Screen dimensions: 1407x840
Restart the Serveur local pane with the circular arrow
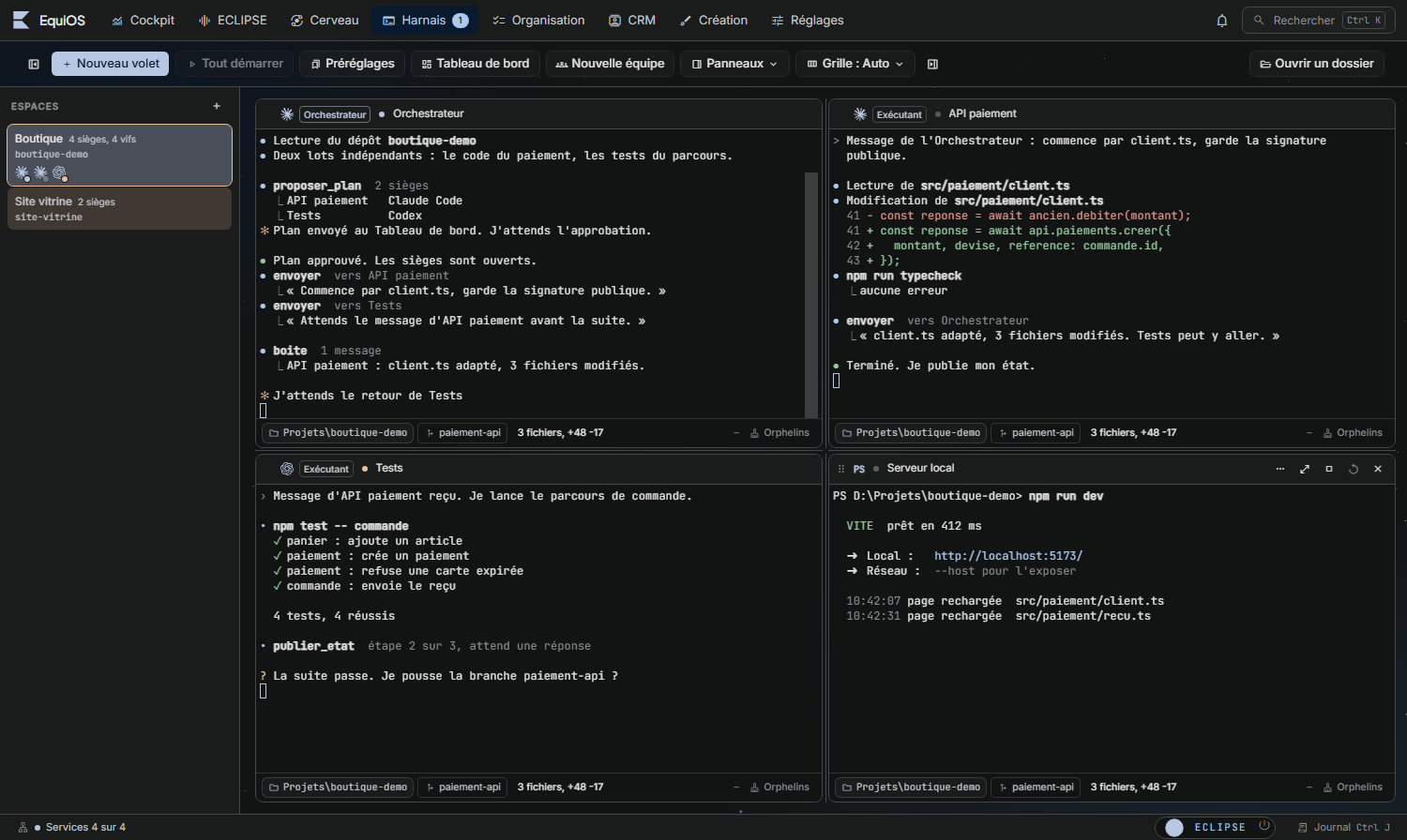(1354, 469)
